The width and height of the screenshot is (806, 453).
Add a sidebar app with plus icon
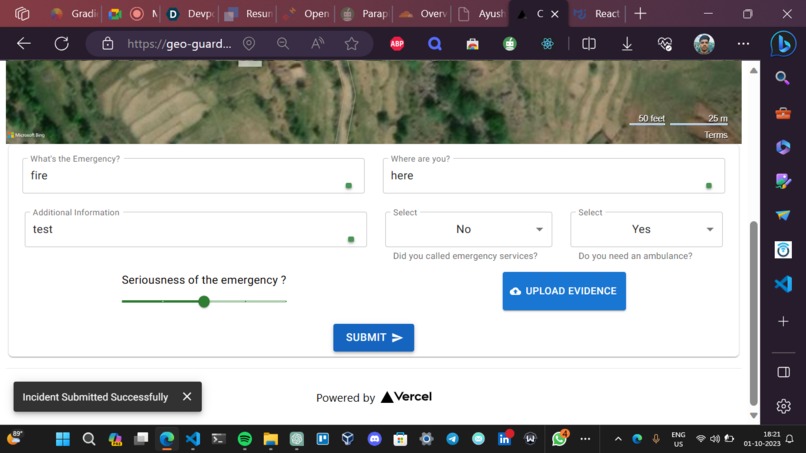(x=783, y=321)
